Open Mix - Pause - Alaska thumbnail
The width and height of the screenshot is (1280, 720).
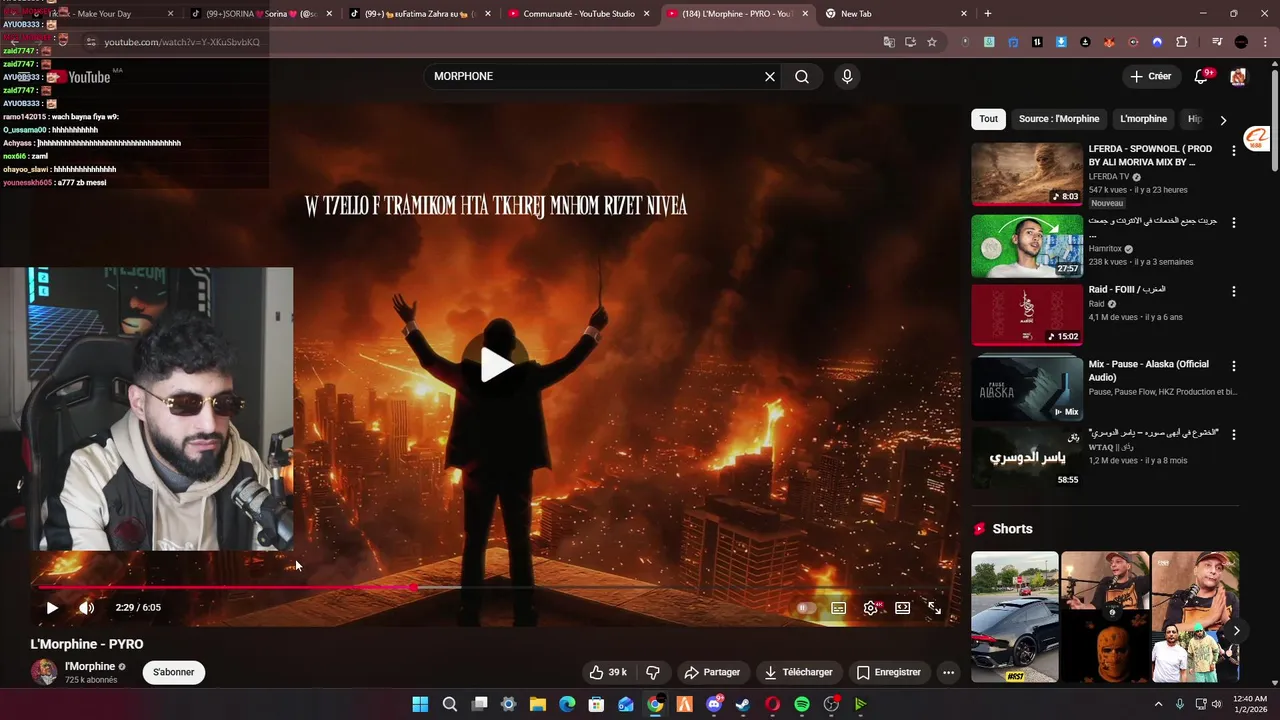(1027, 387)
